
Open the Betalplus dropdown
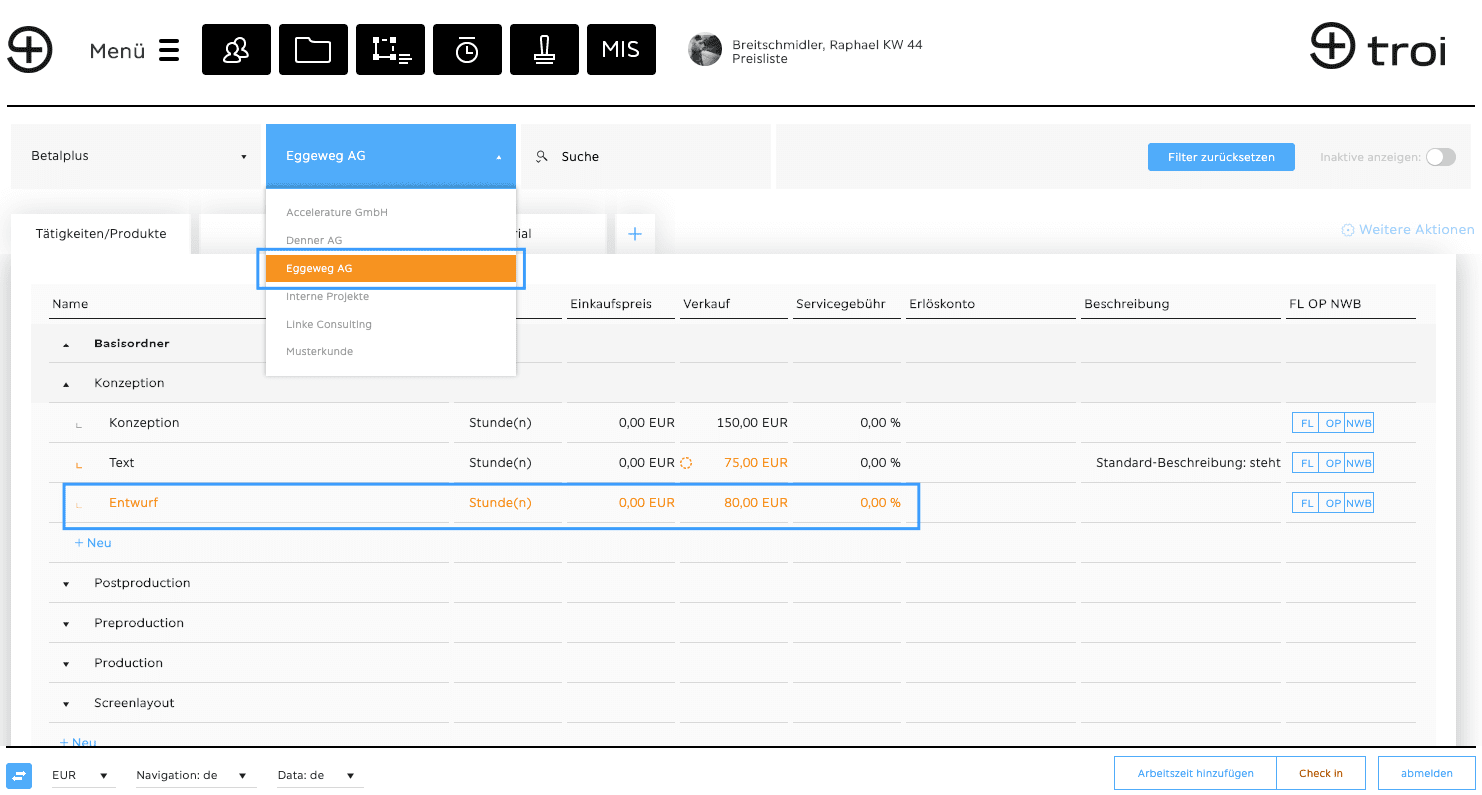click(x=136, y=156)
